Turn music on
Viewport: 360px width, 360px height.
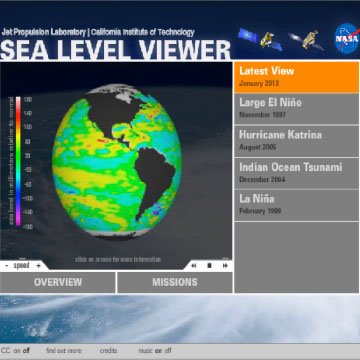tap(159, 351)
